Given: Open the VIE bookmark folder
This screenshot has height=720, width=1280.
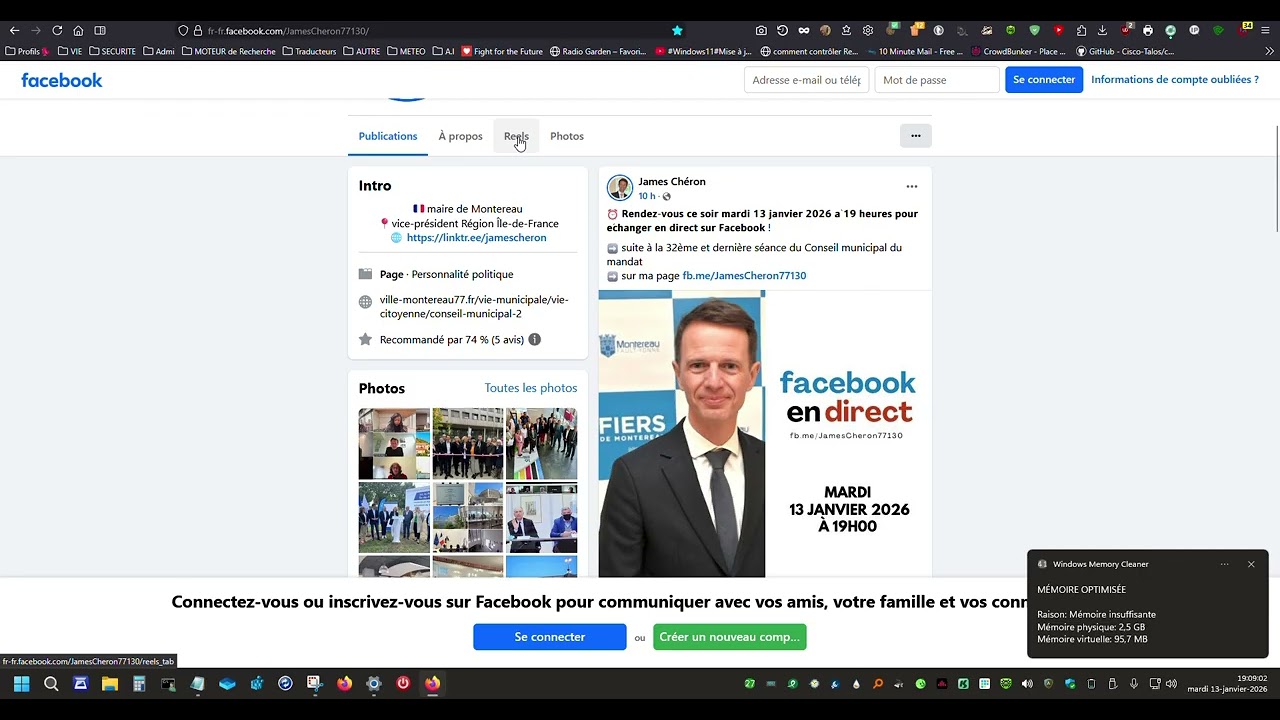Looking at the screenshot, I should point(70,51).
